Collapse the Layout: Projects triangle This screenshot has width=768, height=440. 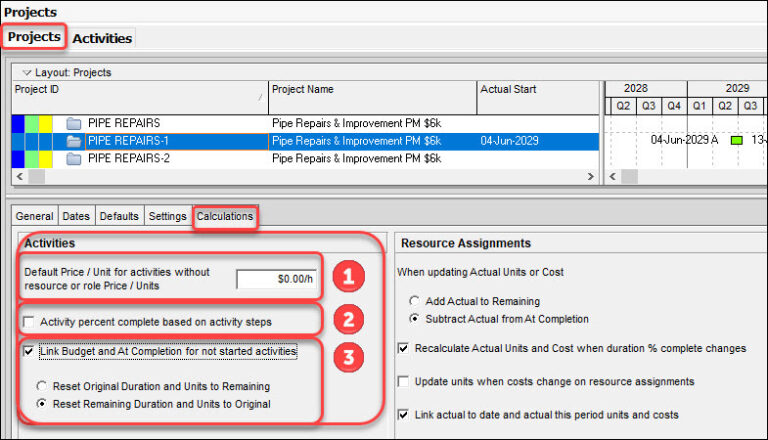pyautogui.click(x=27, y=73)
